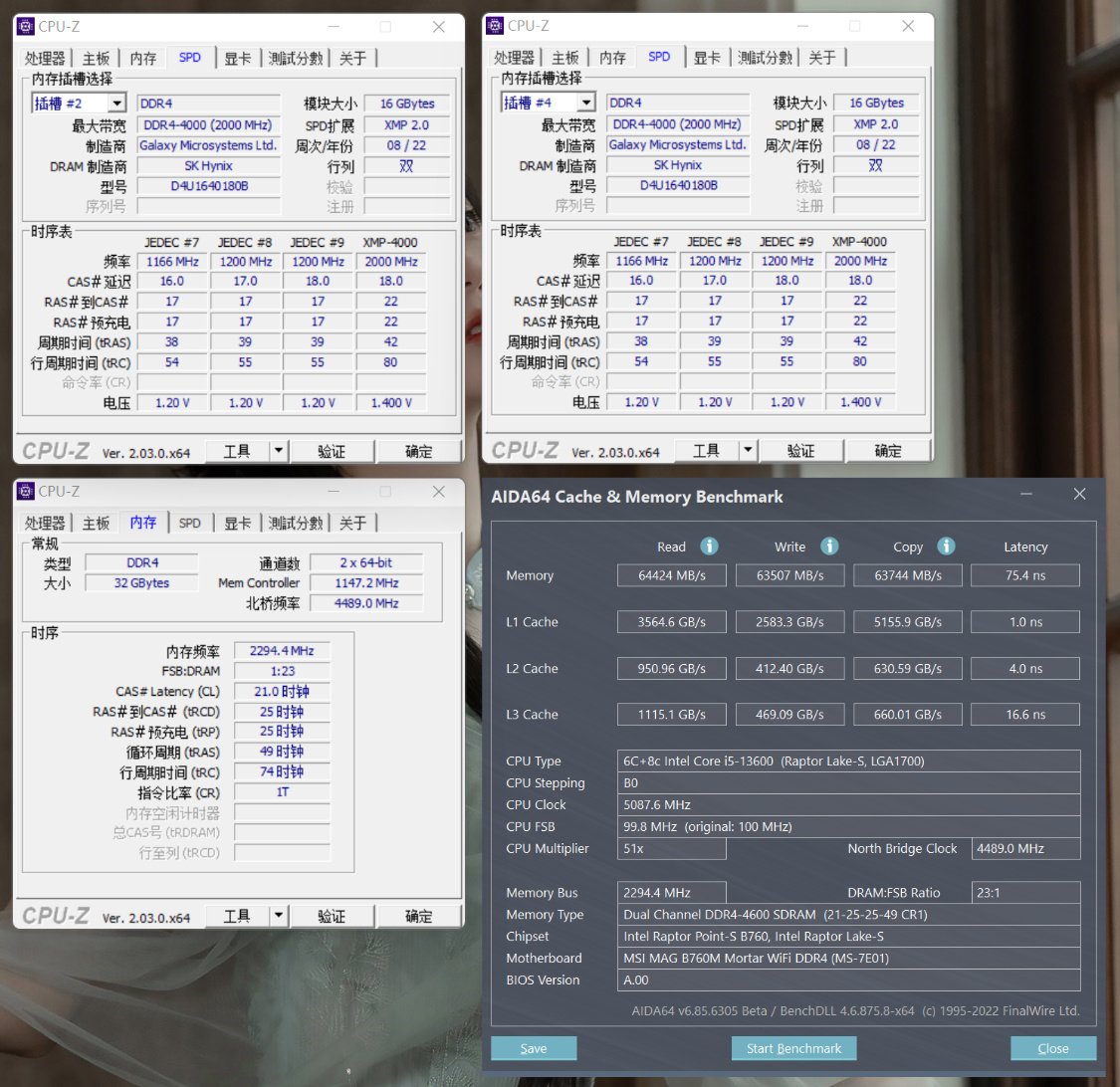Open 测試分數 tab in bottom CPU-Z window
The width and height of the screenshot is (1120, 1087).
296,523
